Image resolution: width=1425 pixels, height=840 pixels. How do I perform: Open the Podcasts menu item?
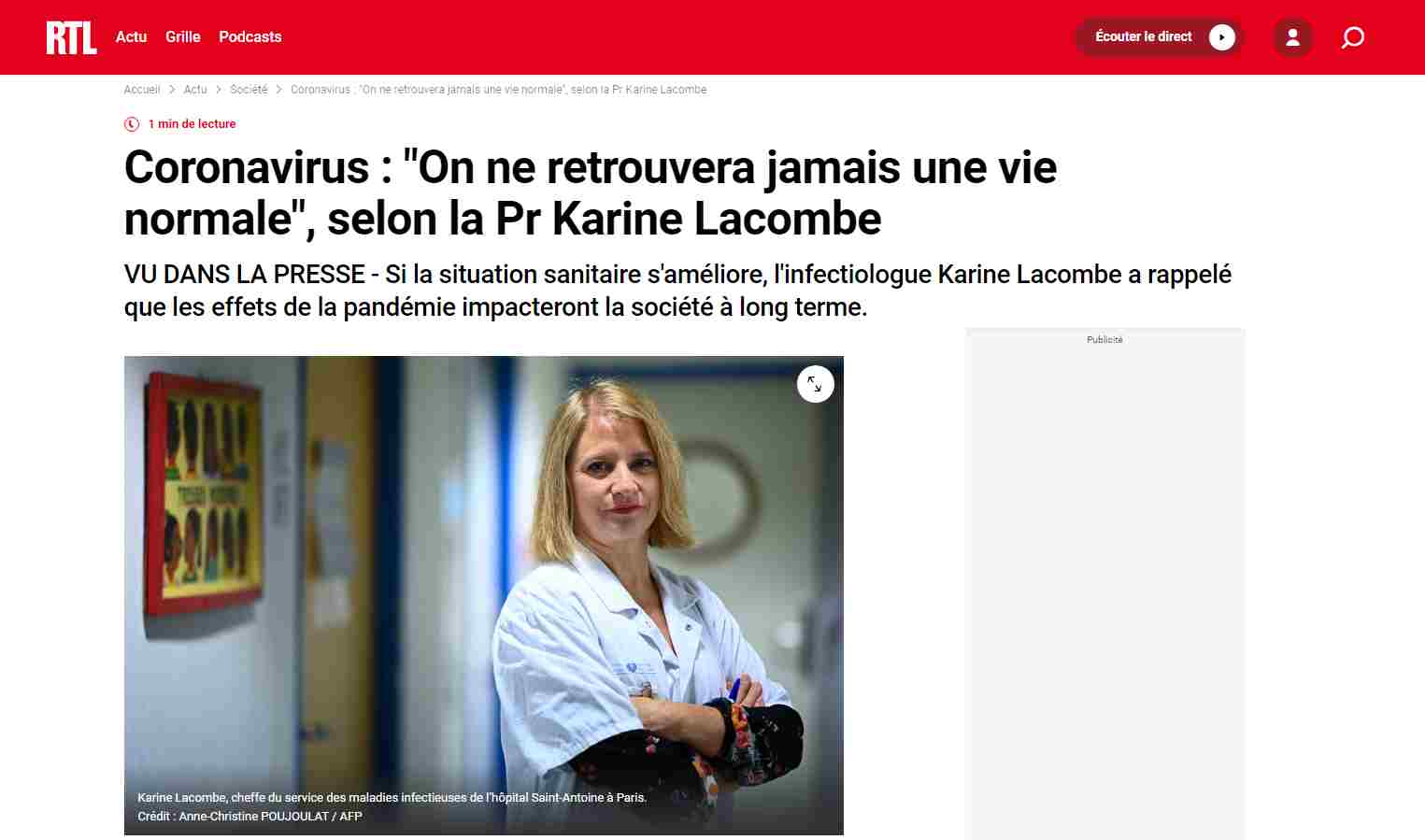249,36
